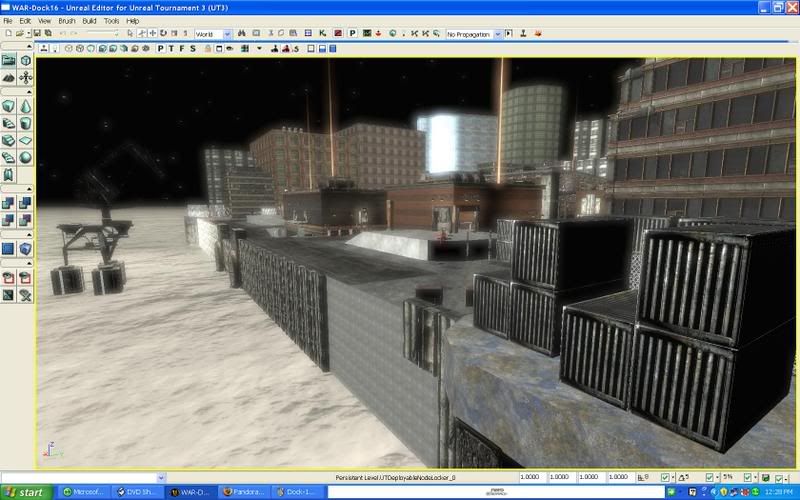The image size is (800, 500).
Task: Click CSG Deintersect button
Action: point(26,220)
